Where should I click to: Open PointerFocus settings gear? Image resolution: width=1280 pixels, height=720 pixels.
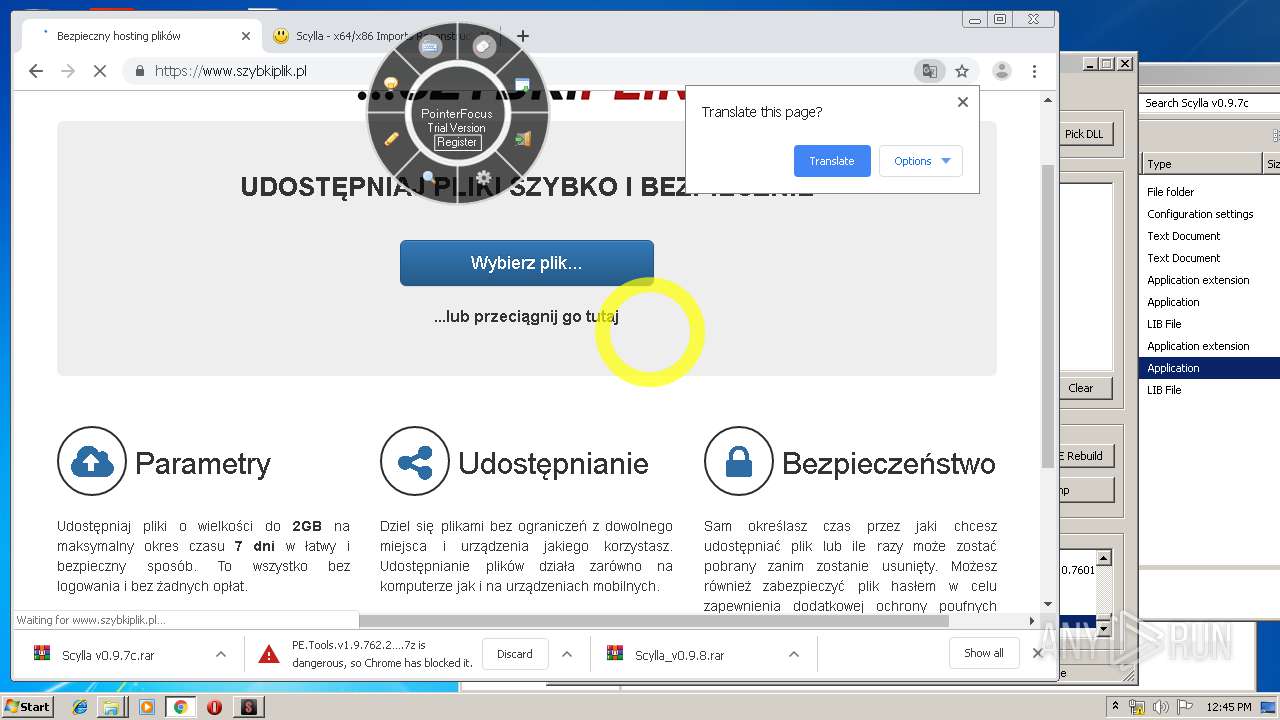coord(484,178)
